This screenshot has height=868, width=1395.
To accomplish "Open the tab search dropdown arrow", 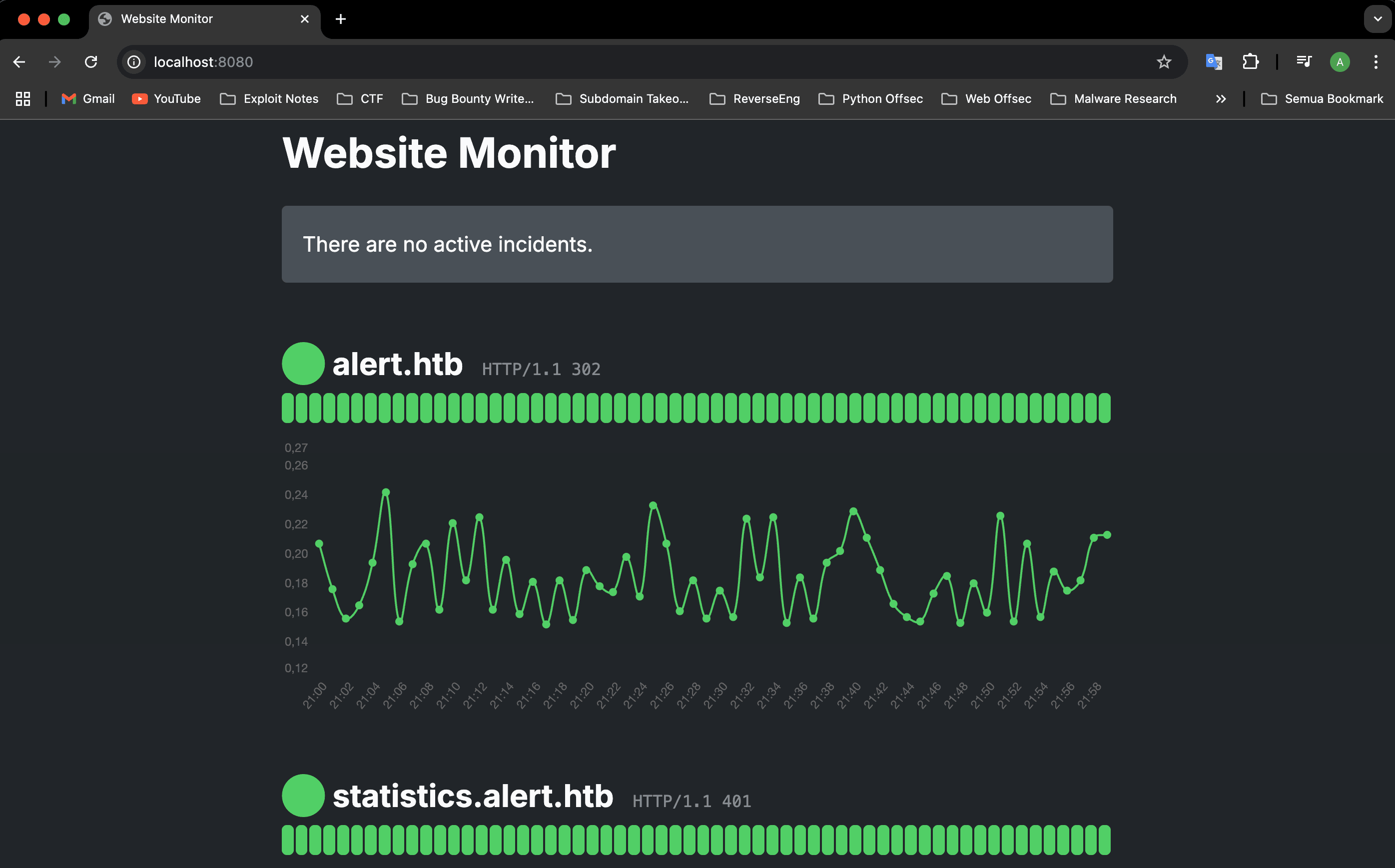I will (1377, 19).
